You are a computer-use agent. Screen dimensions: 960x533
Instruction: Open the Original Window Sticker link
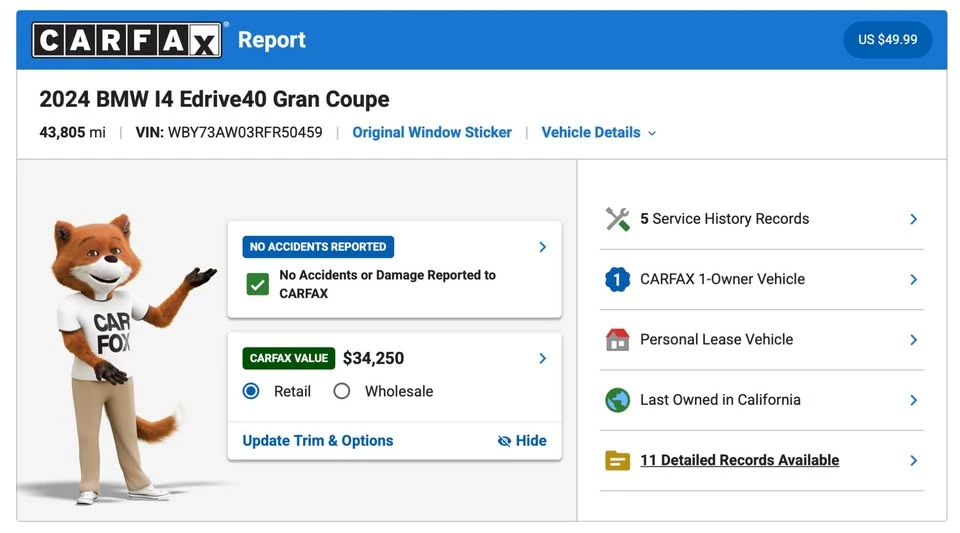point(432,133)
